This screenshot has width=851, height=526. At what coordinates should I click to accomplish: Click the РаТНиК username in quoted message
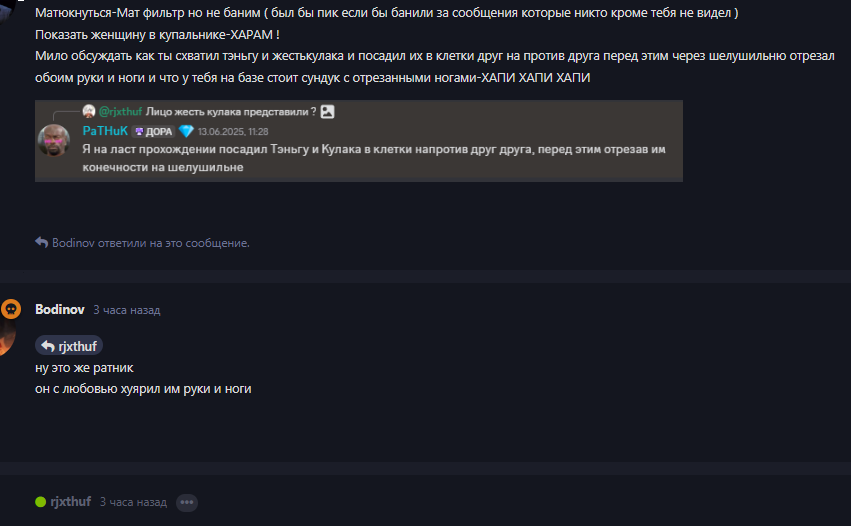pos(105,131)
